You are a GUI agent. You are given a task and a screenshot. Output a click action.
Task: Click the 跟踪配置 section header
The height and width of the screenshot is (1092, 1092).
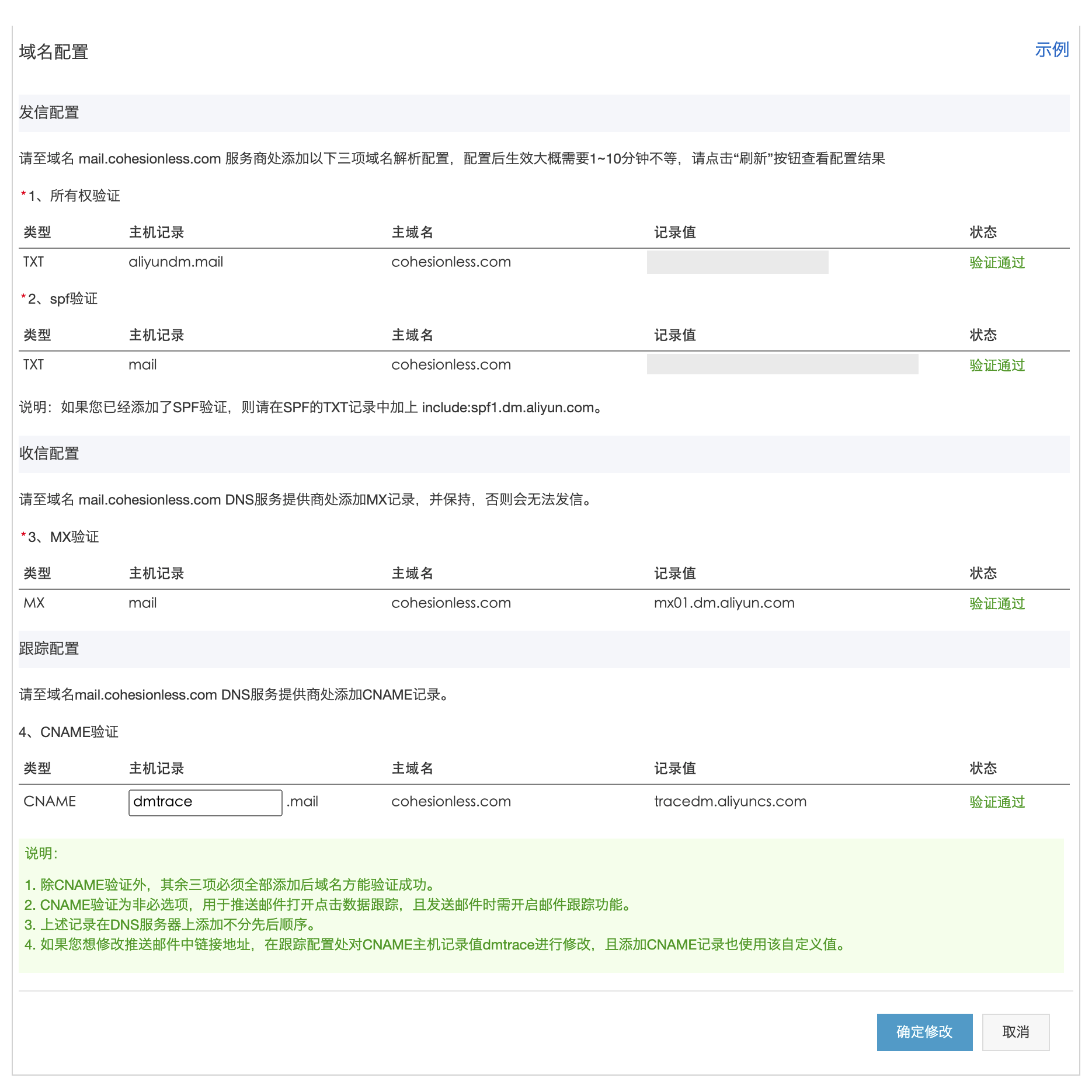click(x=49, y=649)
